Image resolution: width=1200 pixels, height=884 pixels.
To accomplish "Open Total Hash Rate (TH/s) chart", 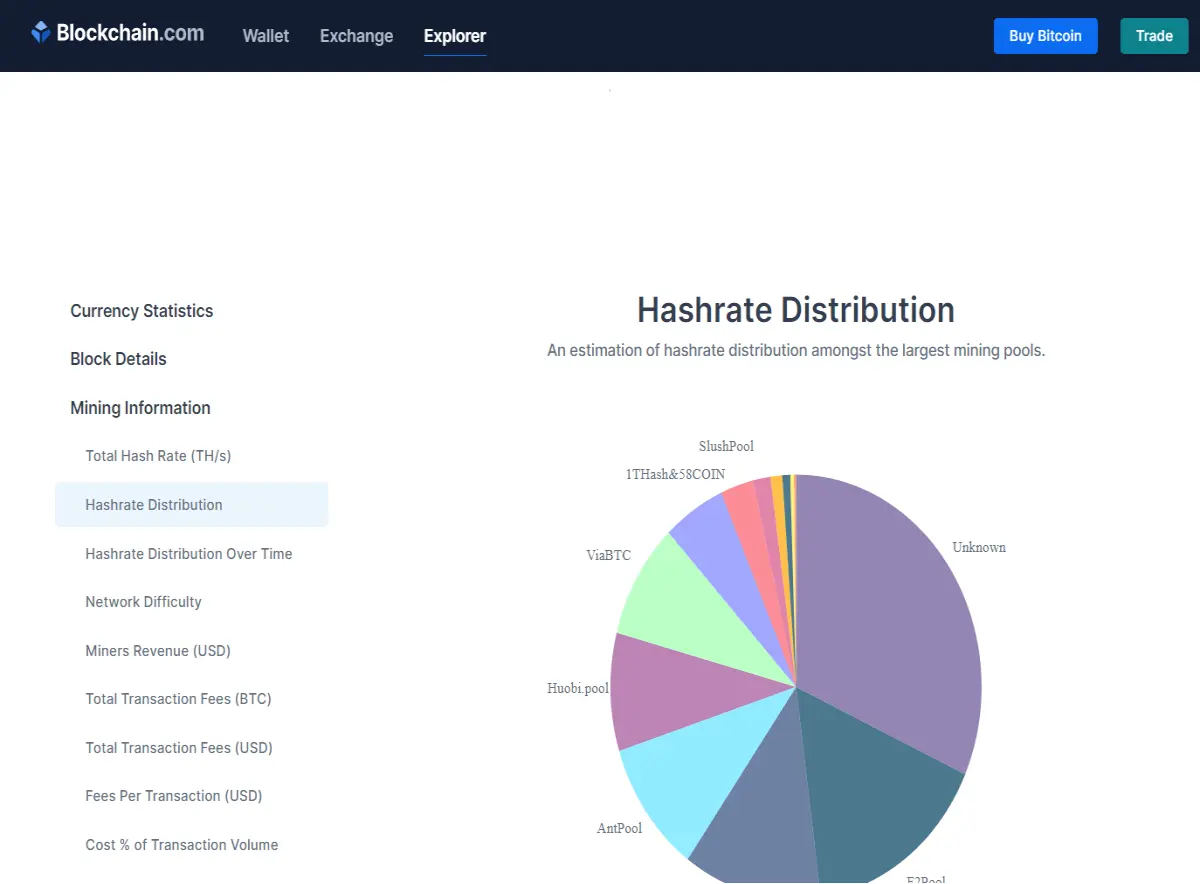I will (x=158, y=456).
